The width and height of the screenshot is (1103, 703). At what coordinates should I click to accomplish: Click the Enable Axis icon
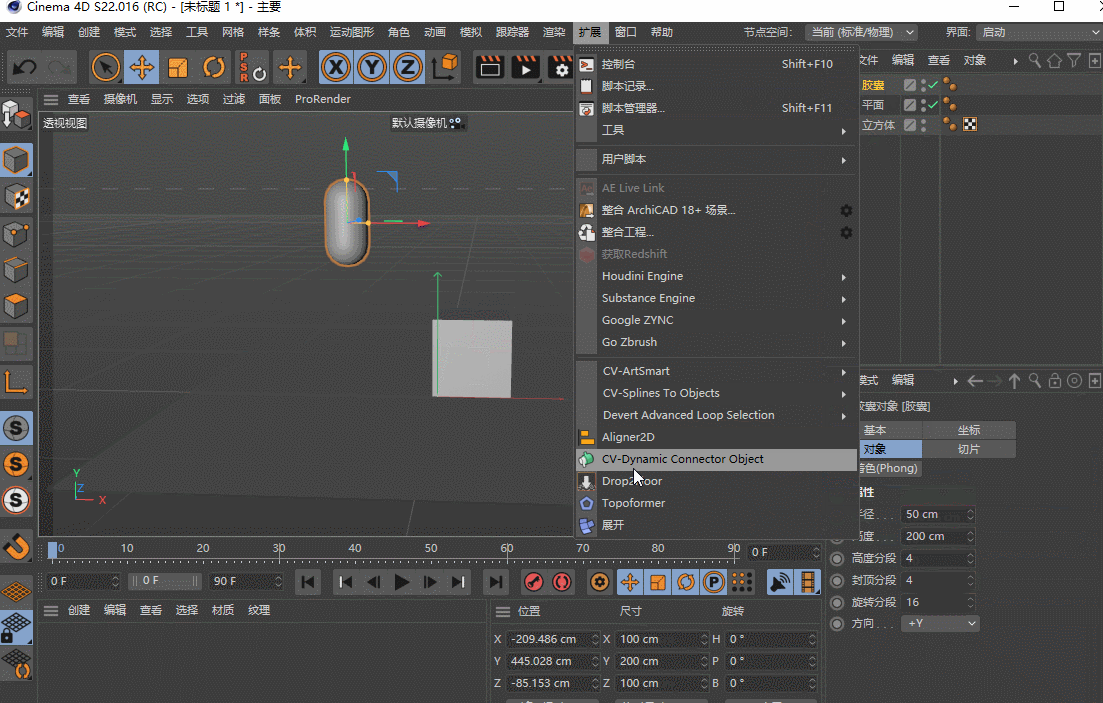[16, 382]
